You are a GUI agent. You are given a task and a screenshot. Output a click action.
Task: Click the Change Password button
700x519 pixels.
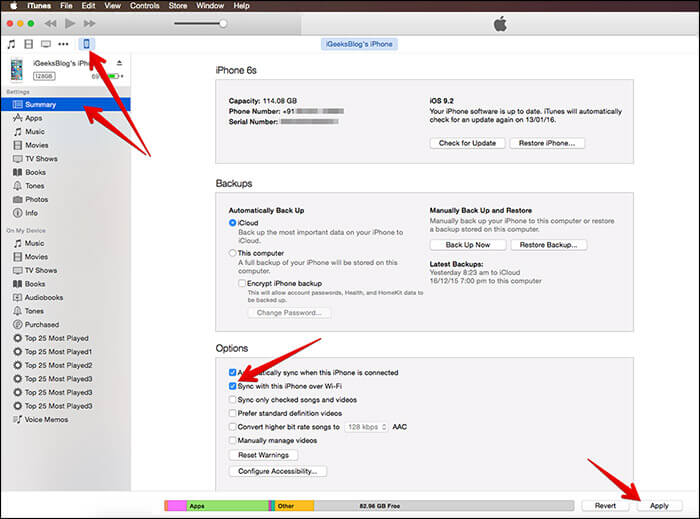tap(289, 313)
